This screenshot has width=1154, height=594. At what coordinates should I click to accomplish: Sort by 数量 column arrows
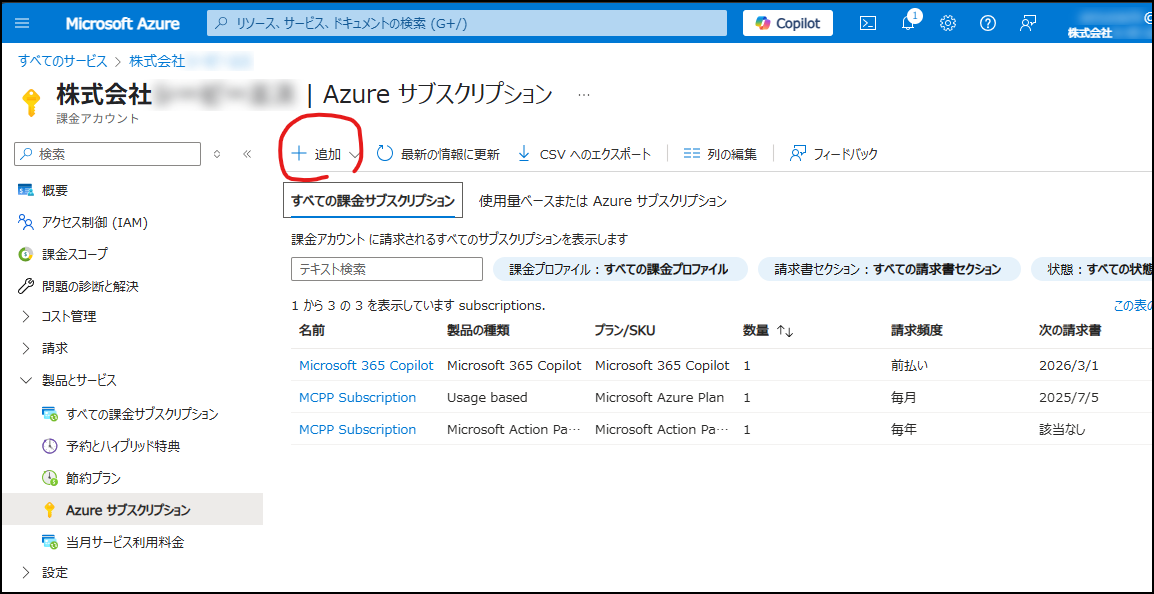click(785, 332)
